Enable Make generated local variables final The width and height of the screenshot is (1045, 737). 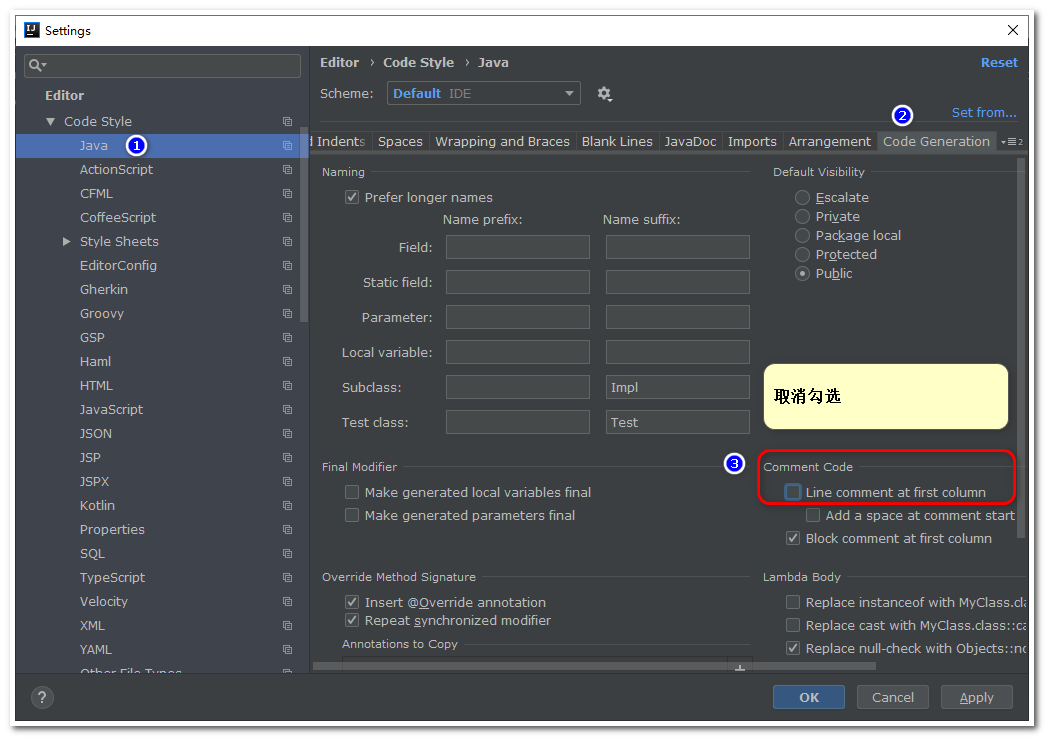[352, 492]
